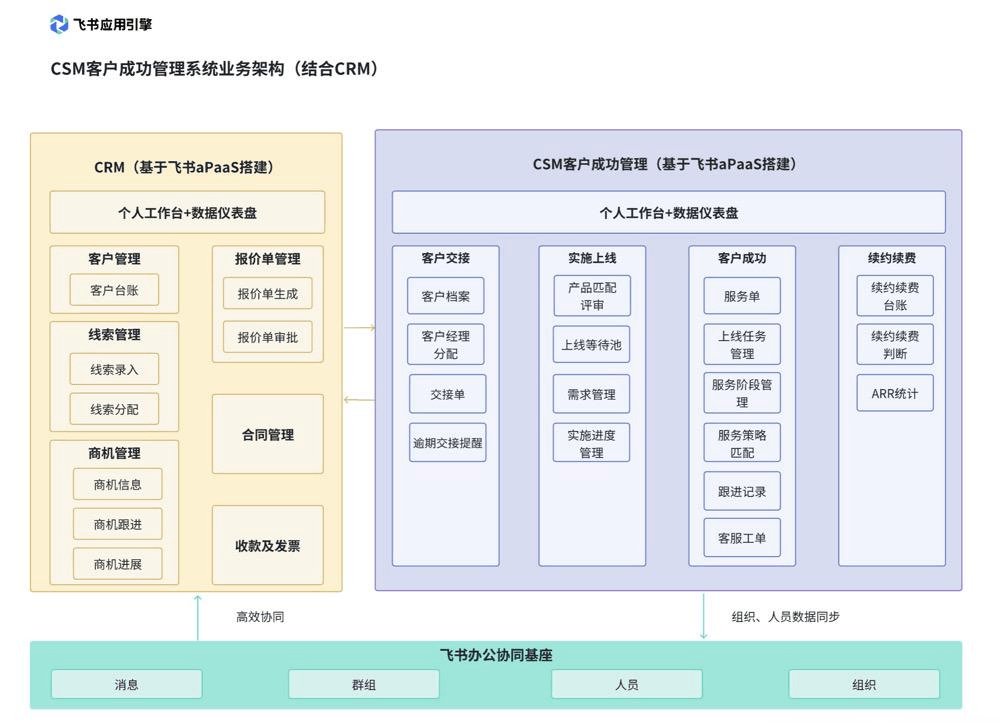The image size is (1000, 723).
Task: Open the 服务阶段管理 box
Action: (742, 393)
